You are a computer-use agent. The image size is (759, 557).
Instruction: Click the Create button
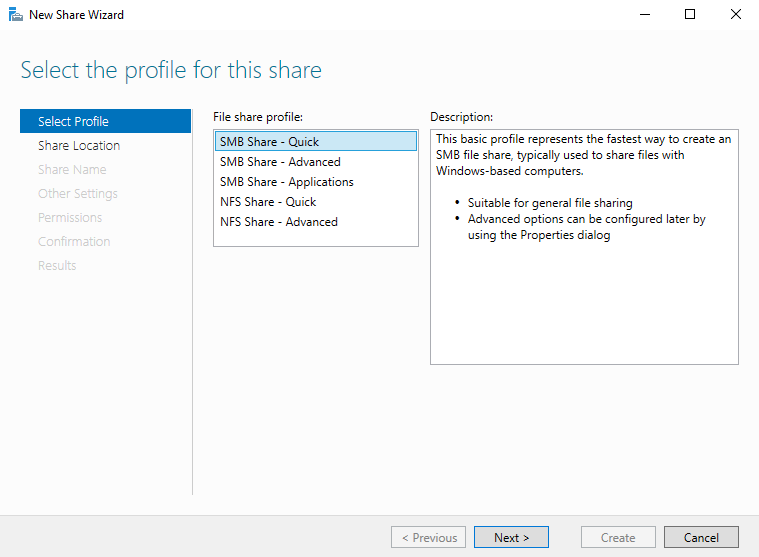618,537
